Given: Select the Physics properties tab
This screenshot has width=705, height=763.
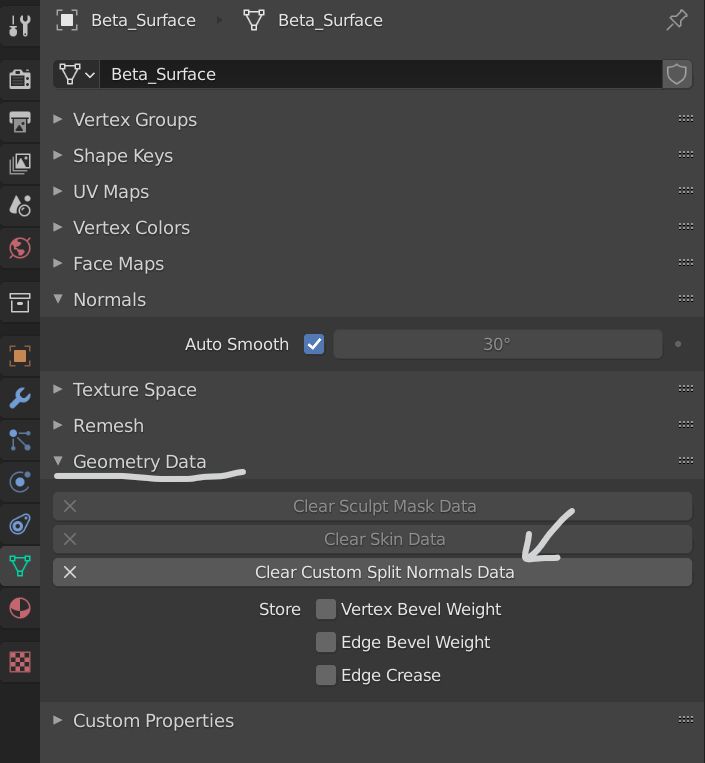Looking at the screenshot, I should (20, 482).
